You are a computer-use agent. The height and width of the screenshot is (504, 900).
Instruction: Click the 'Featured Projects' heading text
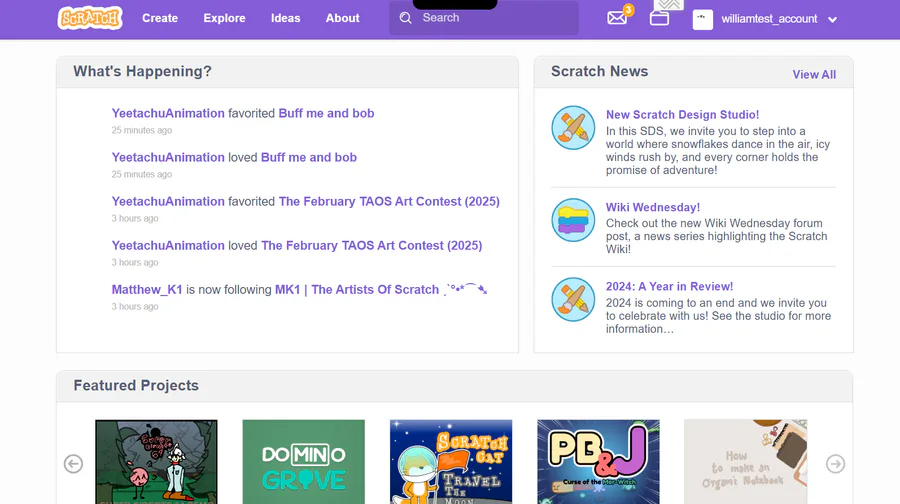[136, 385]
